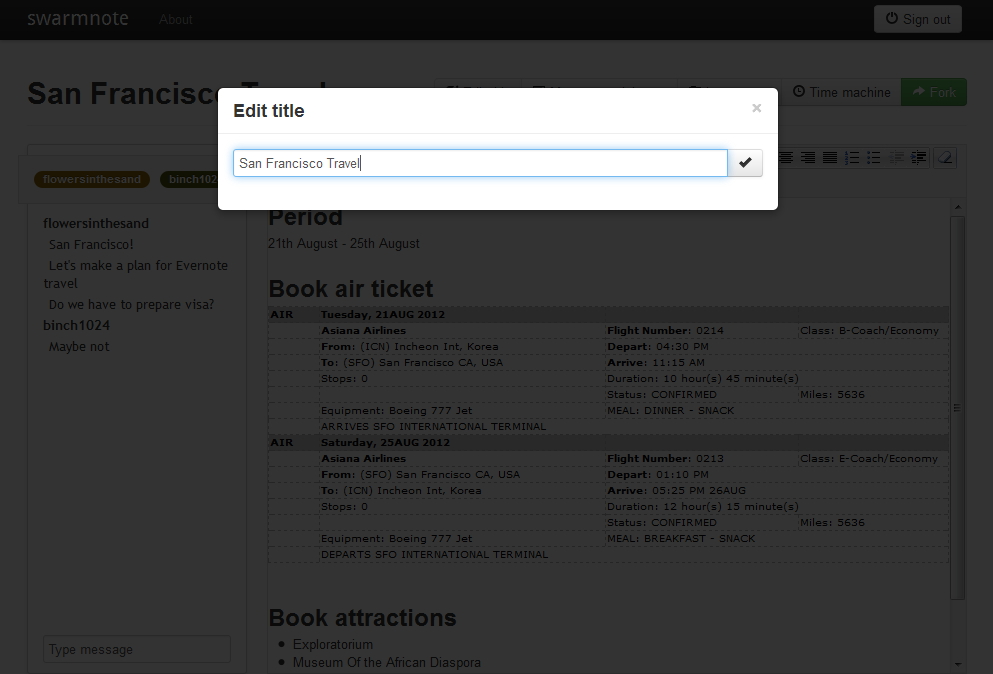This screenshot has height=674, width=993.
Task: Click Class: B-Coach/Economy cell
Action: tap(873, 331)
